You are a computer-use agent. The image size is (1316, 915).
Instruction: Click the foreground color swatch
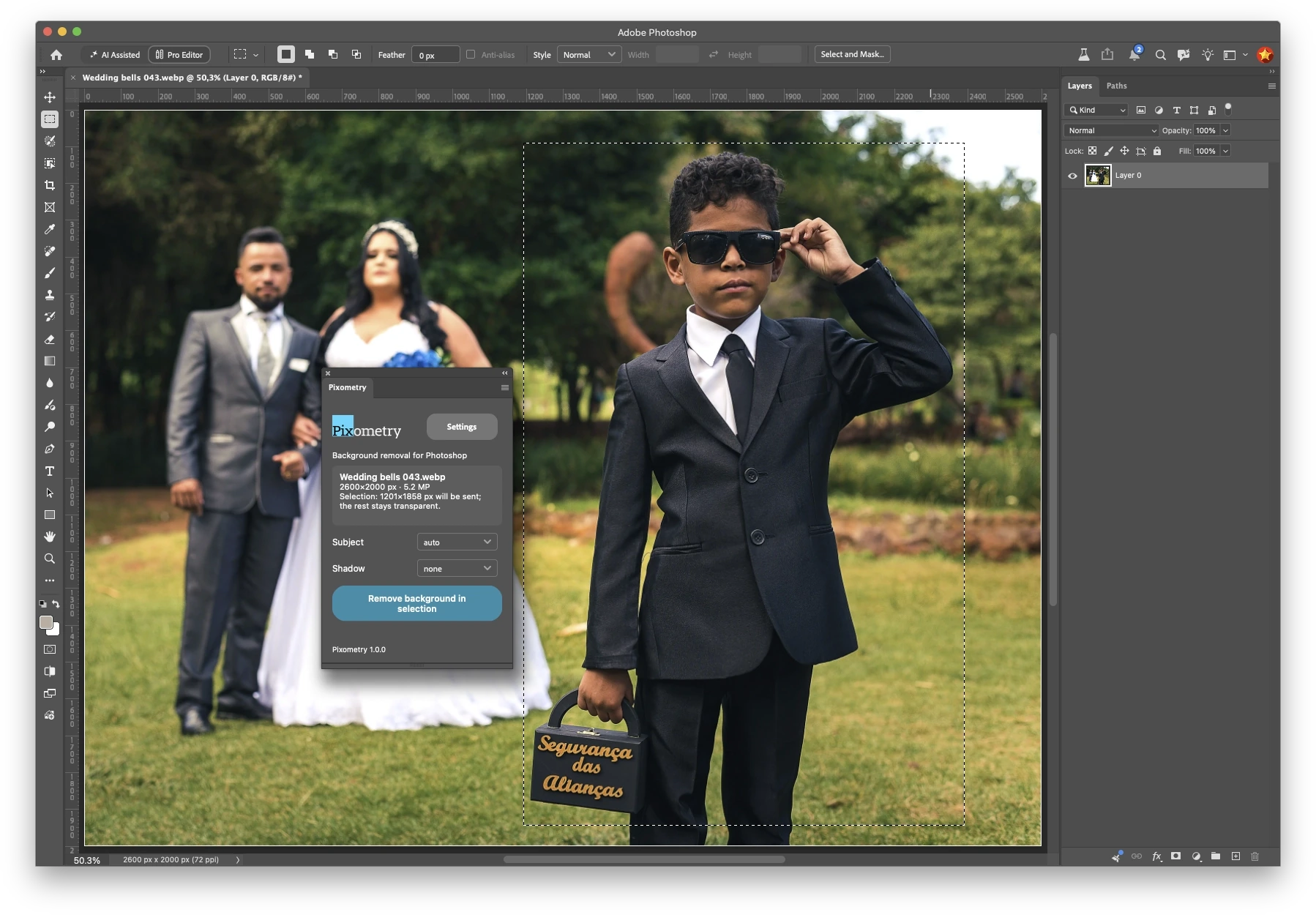46,622
